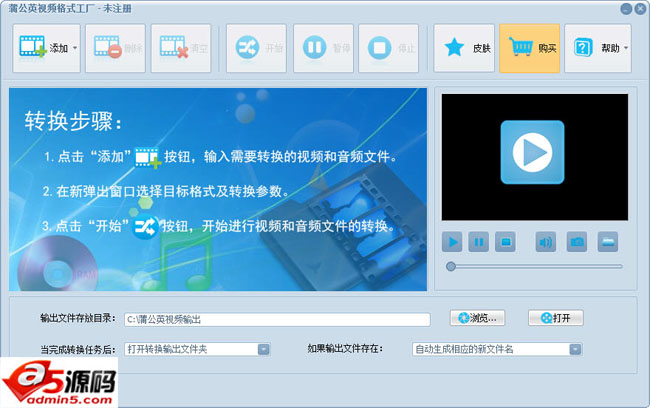
Task: Open the 皮肤 (Skin) star button
Action: point(464,48)
